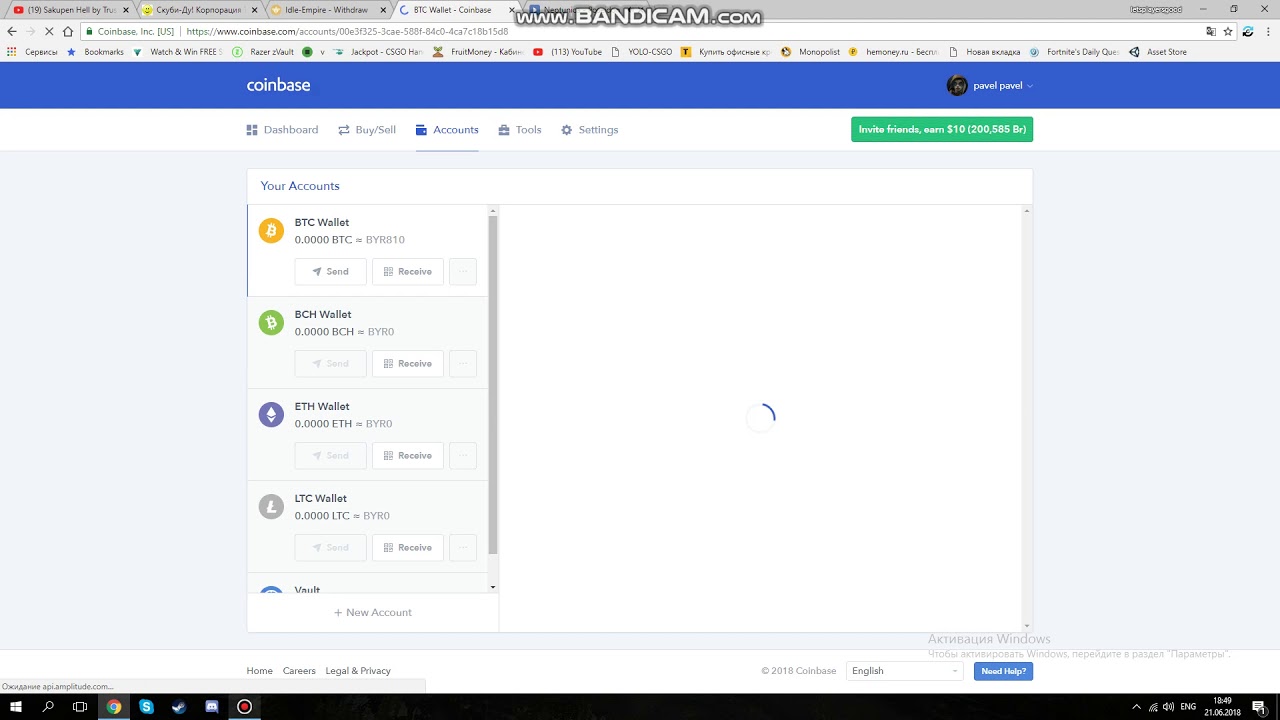Screen dimensions: 1280x720
Task: Select the LTC Wallet litecoin icon
Action: pos(271,507)
